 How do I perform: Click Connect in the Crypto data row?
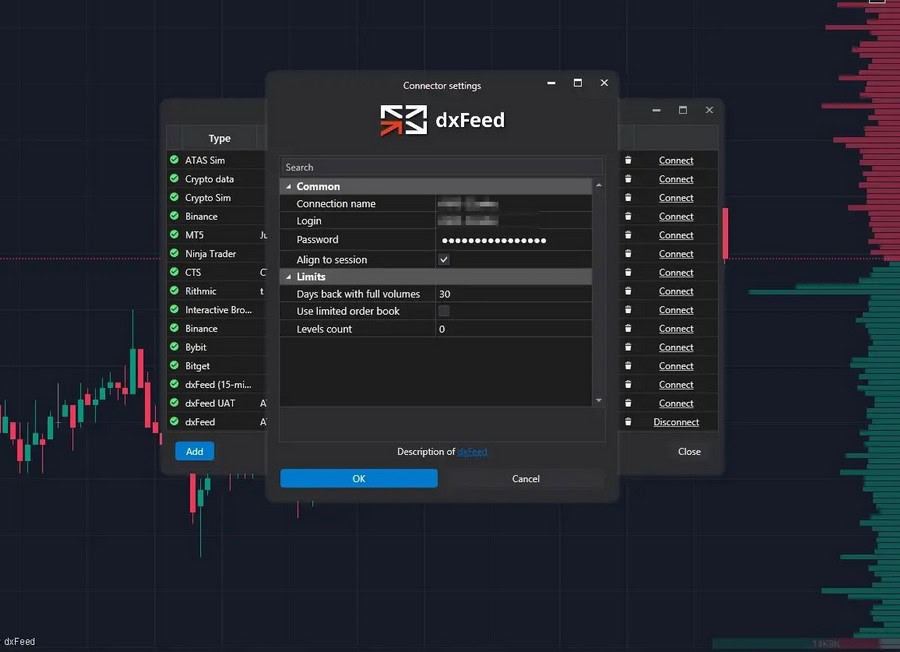click(x=676, y=179)
